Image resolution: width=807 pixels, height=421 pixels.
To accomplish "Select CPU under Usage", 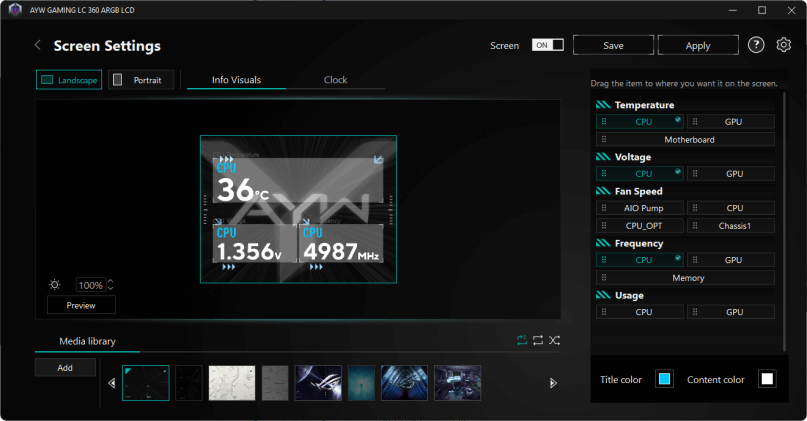I will coord(640,312).
